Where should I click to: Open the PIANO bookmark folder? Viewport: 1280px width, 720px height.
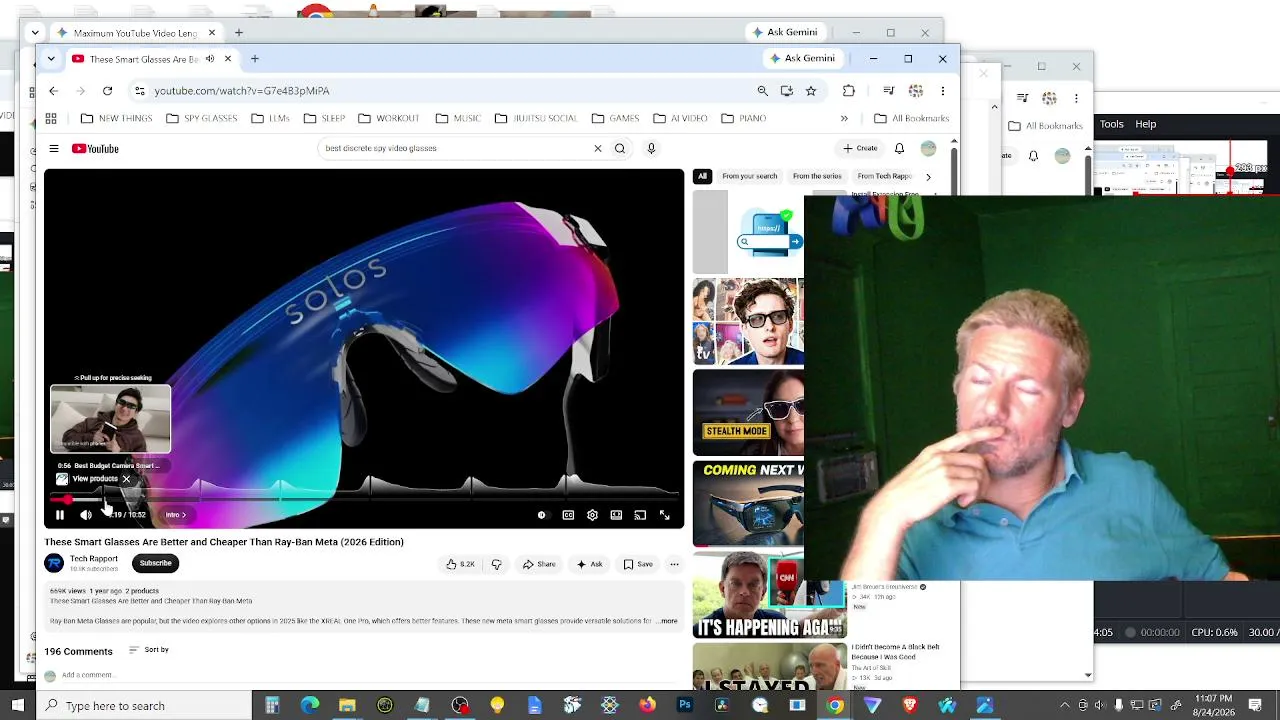point(744,118)
